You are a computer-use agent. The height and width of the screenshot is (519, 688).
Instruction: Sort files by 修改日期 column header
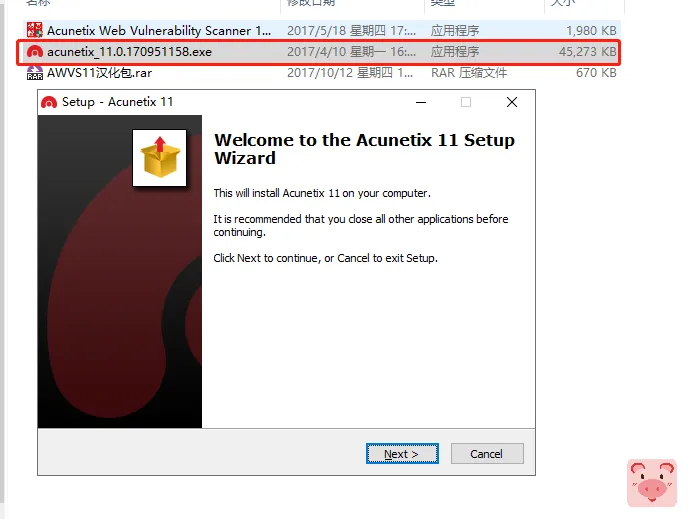(x=311, y=3)
